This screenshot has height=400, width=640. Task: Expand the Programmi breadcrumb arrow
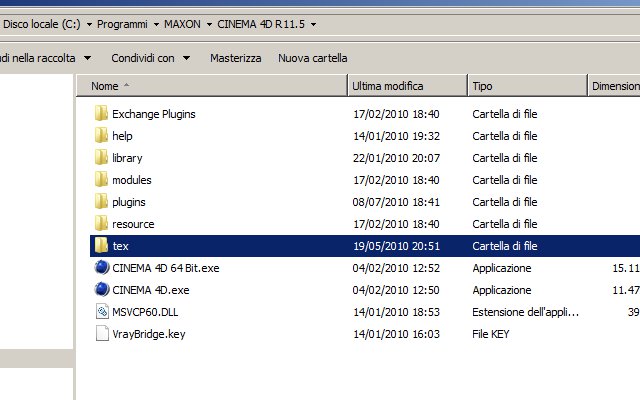coord(156,24)
